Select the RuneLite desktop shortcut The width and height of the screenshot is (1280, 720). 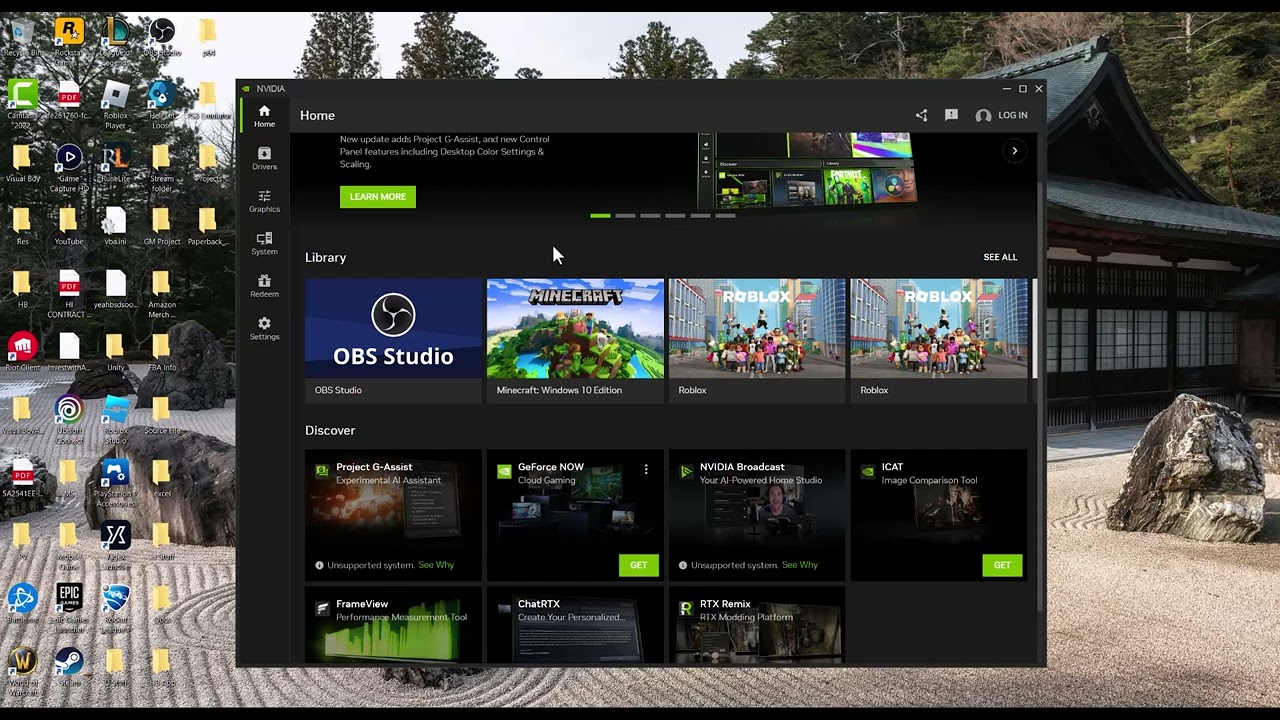(115, 165)
